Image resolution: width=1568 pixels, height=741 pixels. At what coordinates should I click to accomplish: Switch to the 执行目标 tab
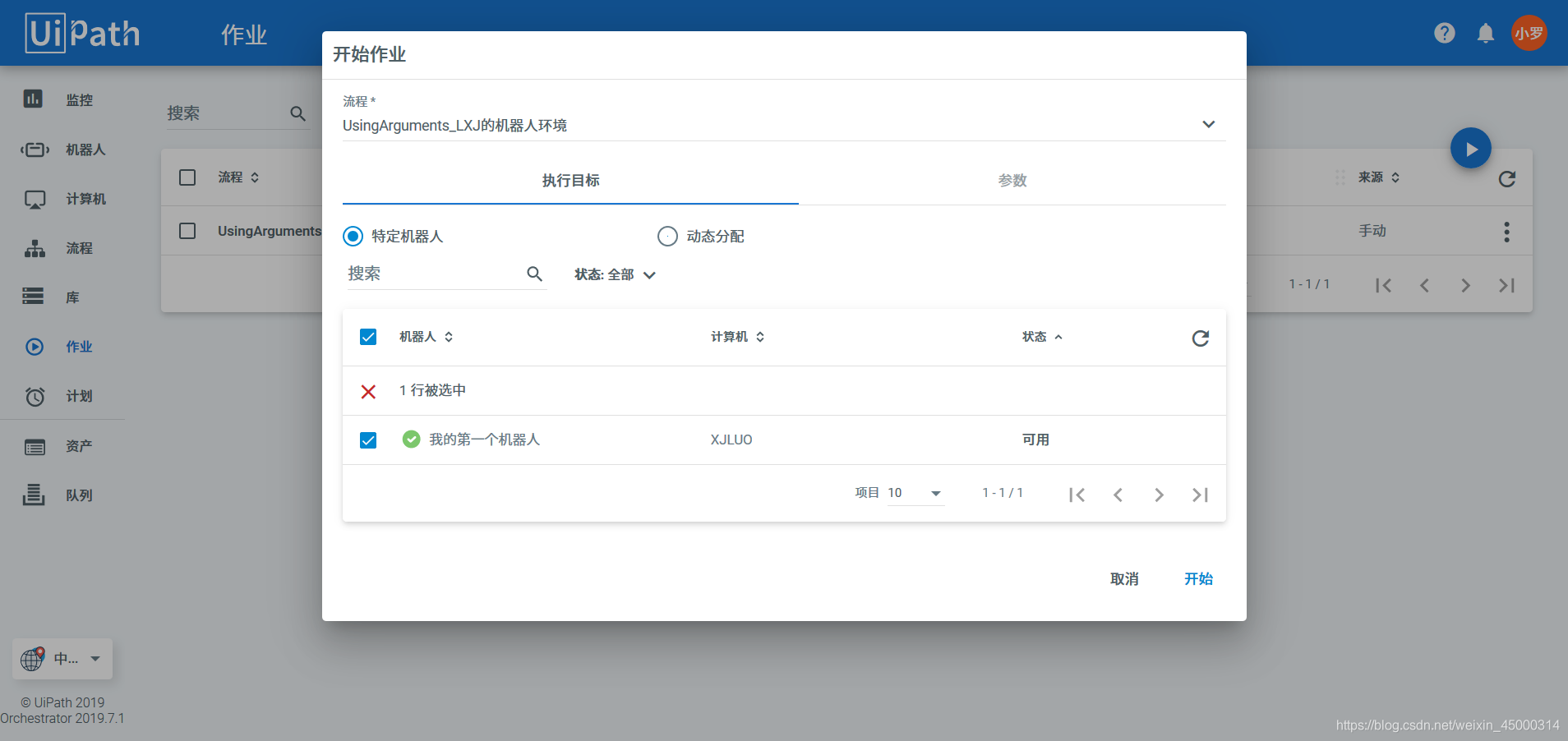click(x=570, y=181)
